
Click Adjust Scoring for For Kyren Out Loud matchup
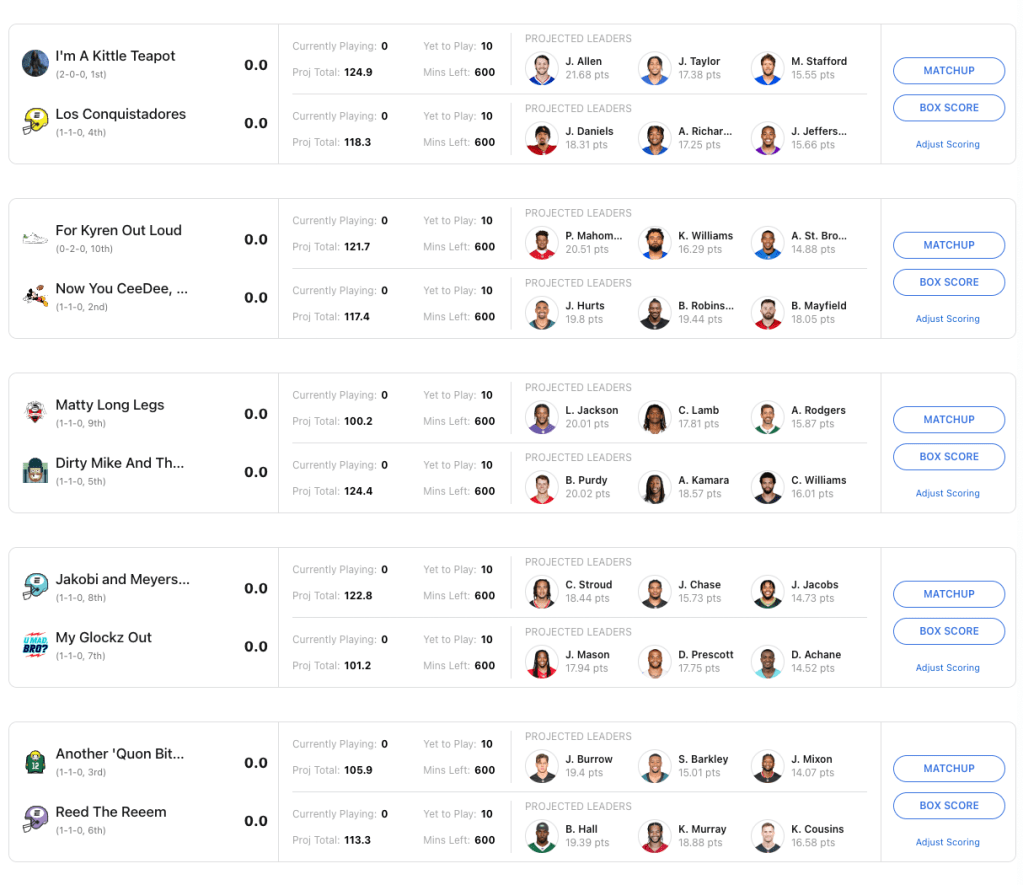pyautogui.click(x=947, y=319)
